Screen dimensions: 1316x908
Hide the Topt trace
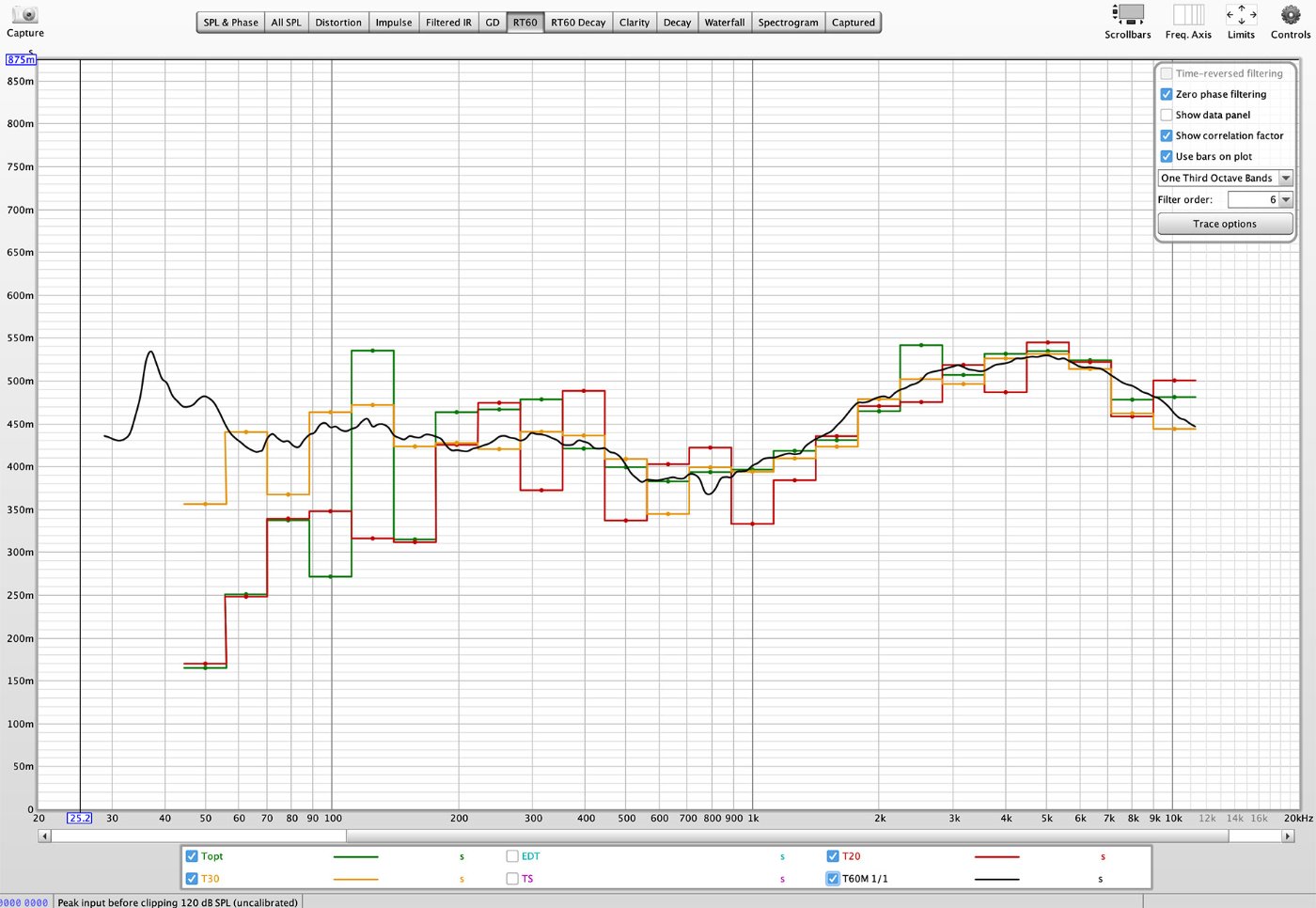click(x=192, y=856)
